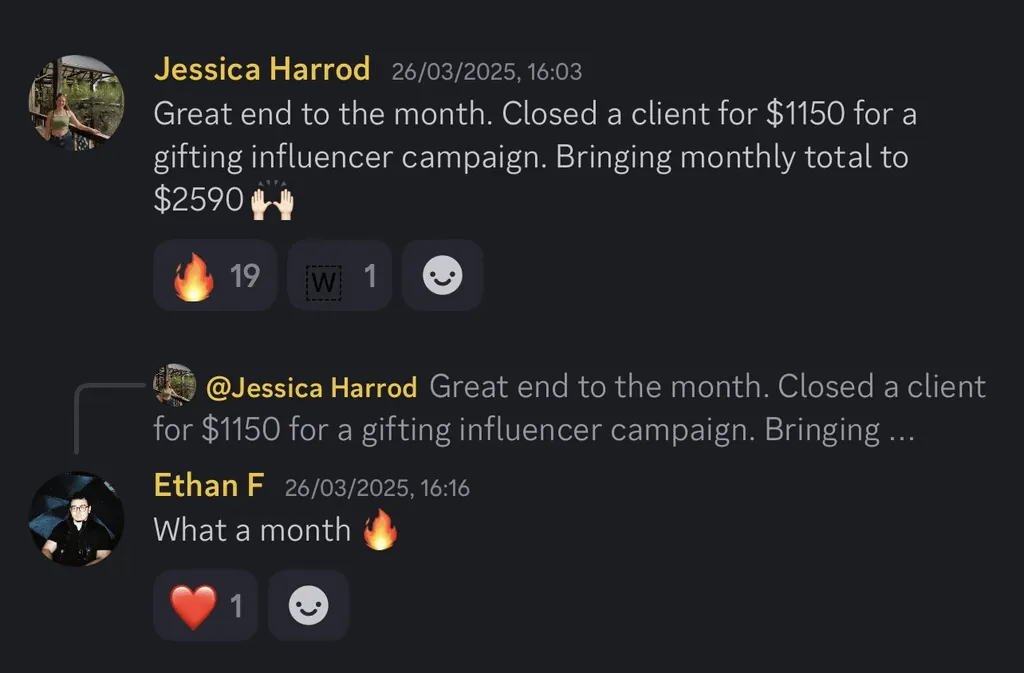Viewport: 1024px width, 673px height.
Task: Toggle the red heart reaction
Action: click(205, 606)
